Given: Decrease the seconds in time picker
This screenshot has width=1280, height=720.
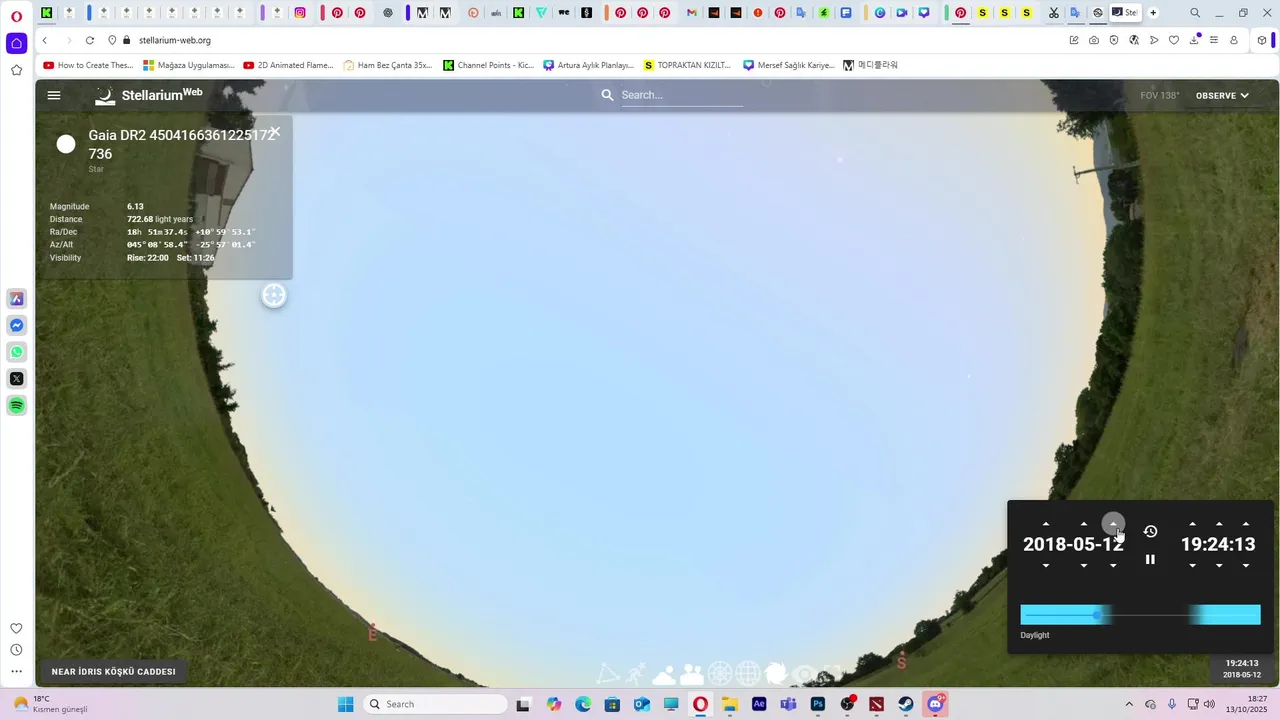Looking at the screenshot, I should click(x=1246, y=565).
